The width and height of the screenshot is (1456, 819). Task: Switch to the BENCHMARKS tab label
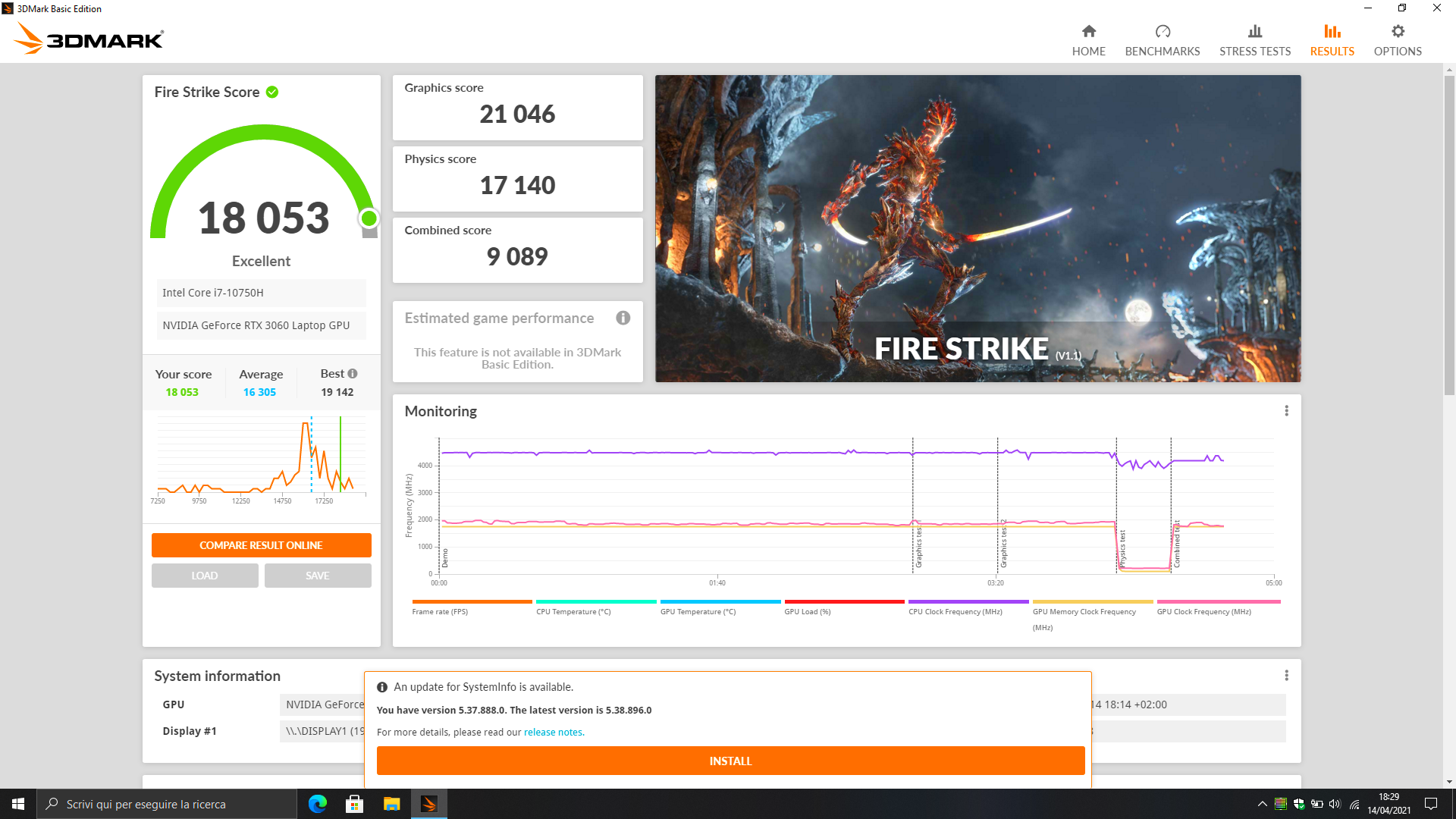tap(1163, 52)
